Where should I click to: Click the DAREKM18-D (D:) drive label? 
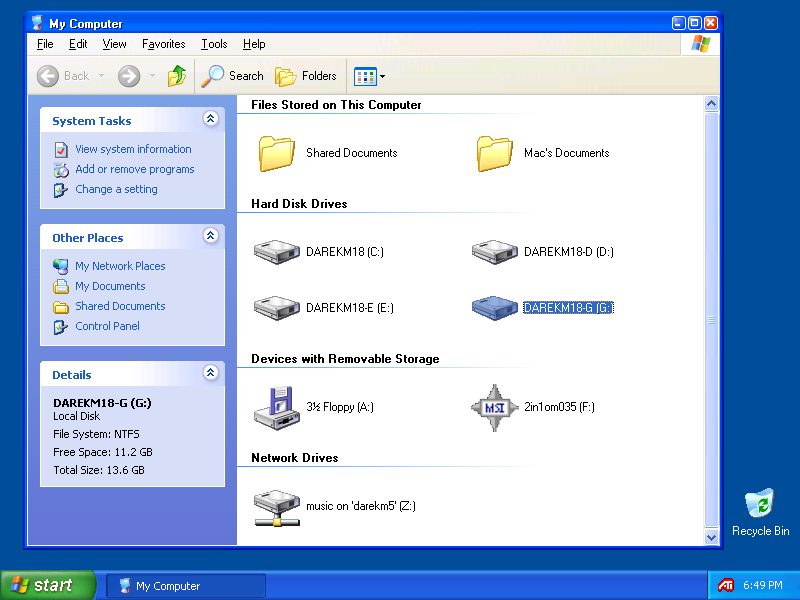pyautogui.click(x=569, y=252)
